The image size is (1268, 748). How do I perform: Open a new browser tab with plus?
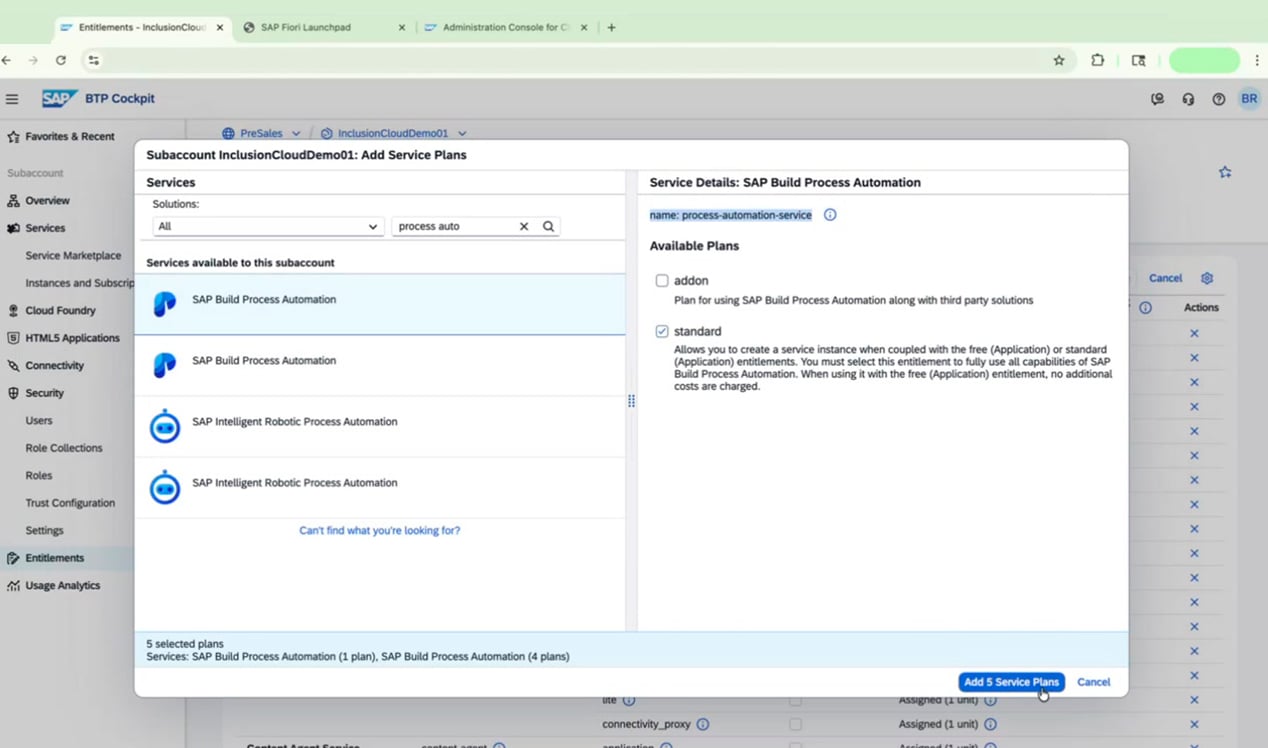(611, 27)
